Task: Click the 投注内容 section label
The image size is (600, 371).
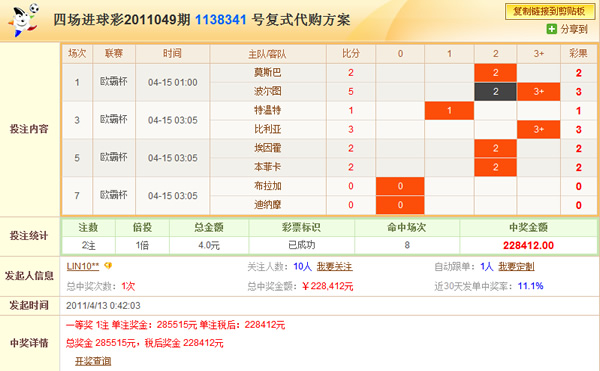Action: click(x=29, y=129)
